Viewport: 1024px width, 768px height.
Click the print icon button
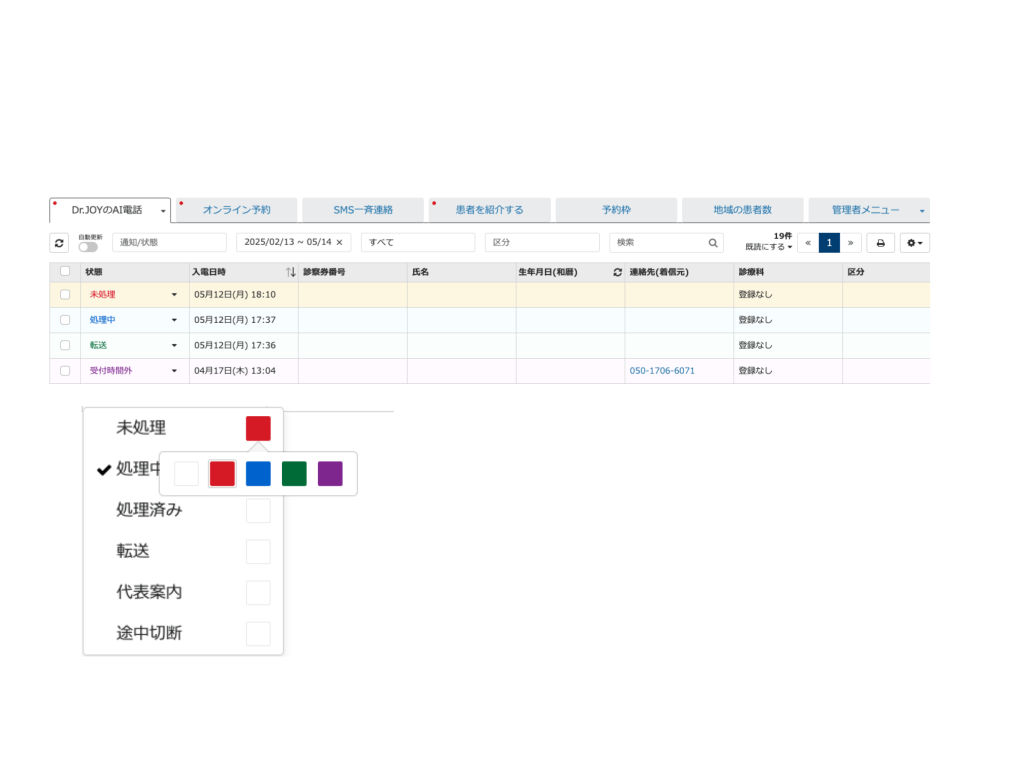(880, 243)
